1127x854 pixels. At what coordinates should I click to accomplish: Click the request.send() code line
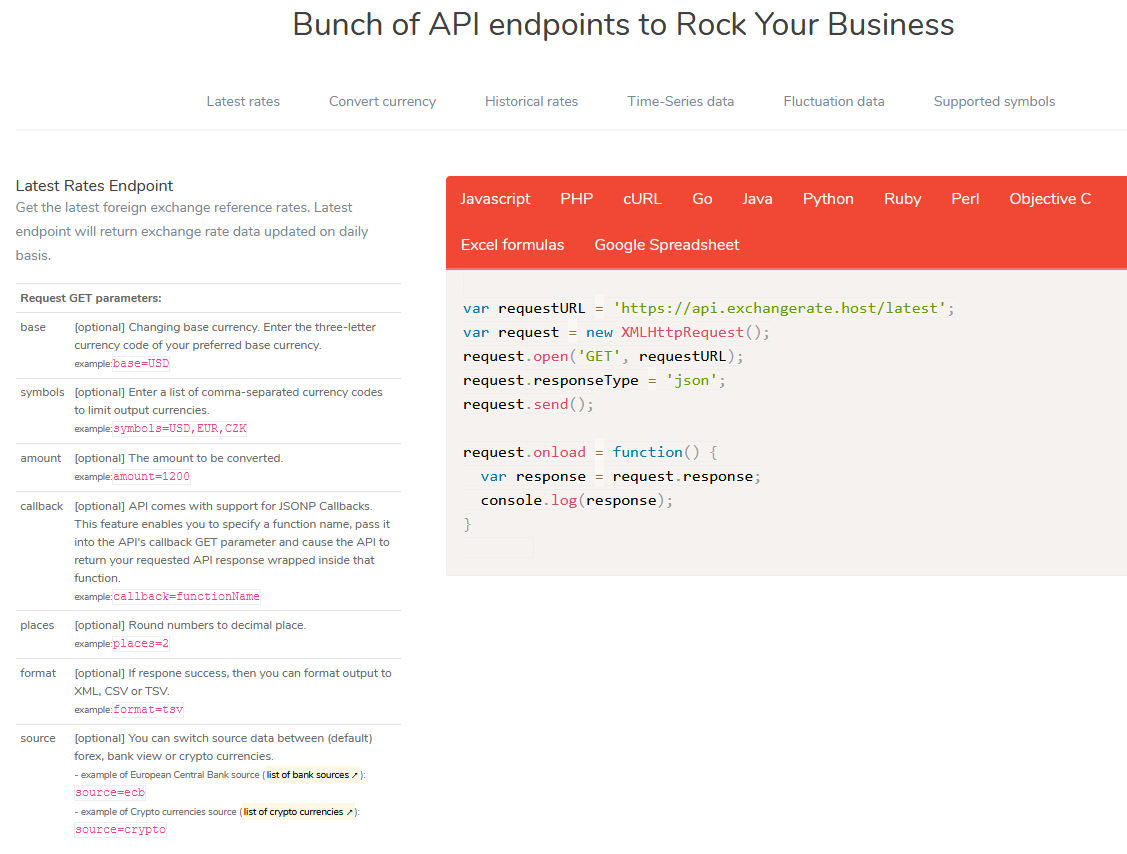(528, 404)
